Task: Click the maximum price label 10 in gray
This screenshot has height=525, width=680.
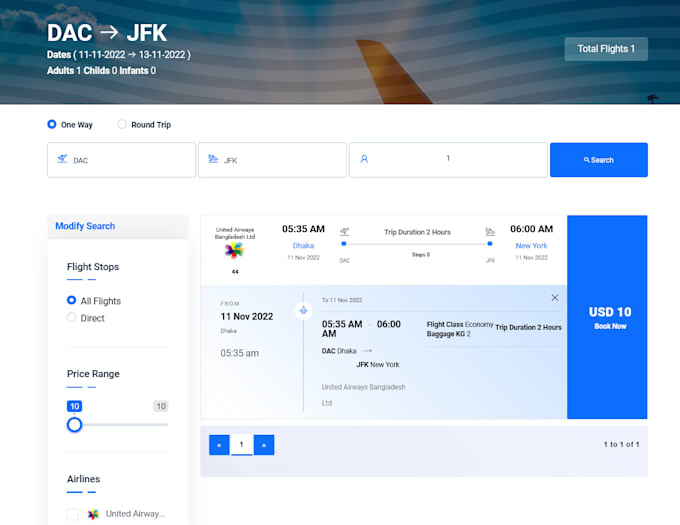Action: click(161, 406)
